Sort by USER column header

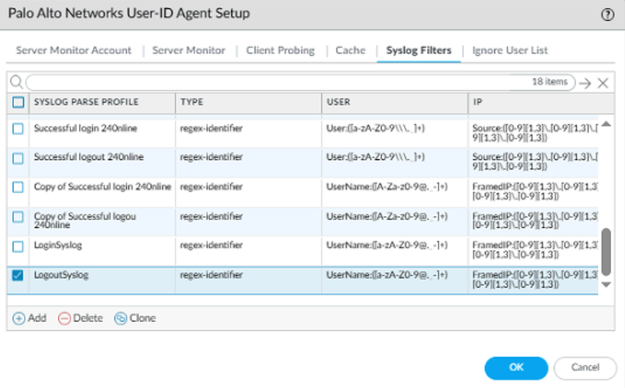click(x=338, y=102)
